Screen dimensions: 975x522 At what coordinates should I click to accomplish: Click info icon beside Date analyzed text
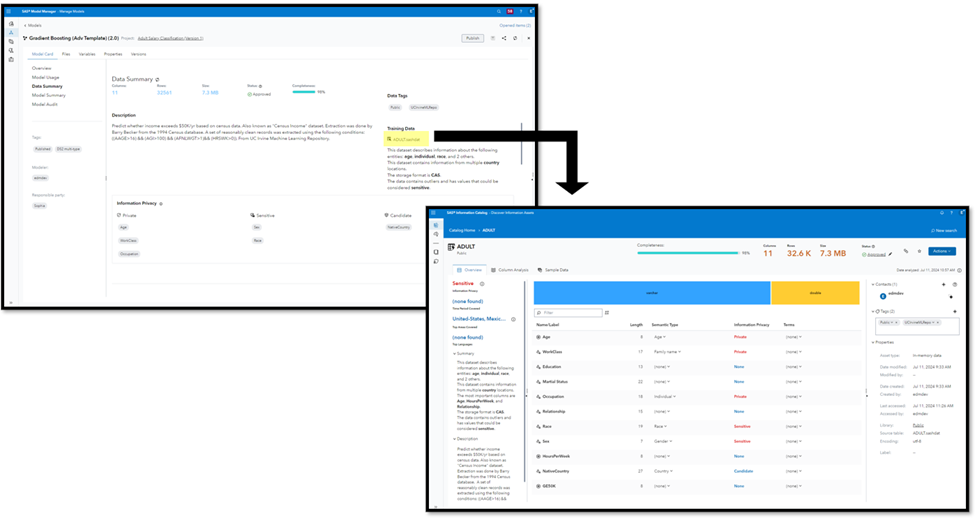pos(959,271)
